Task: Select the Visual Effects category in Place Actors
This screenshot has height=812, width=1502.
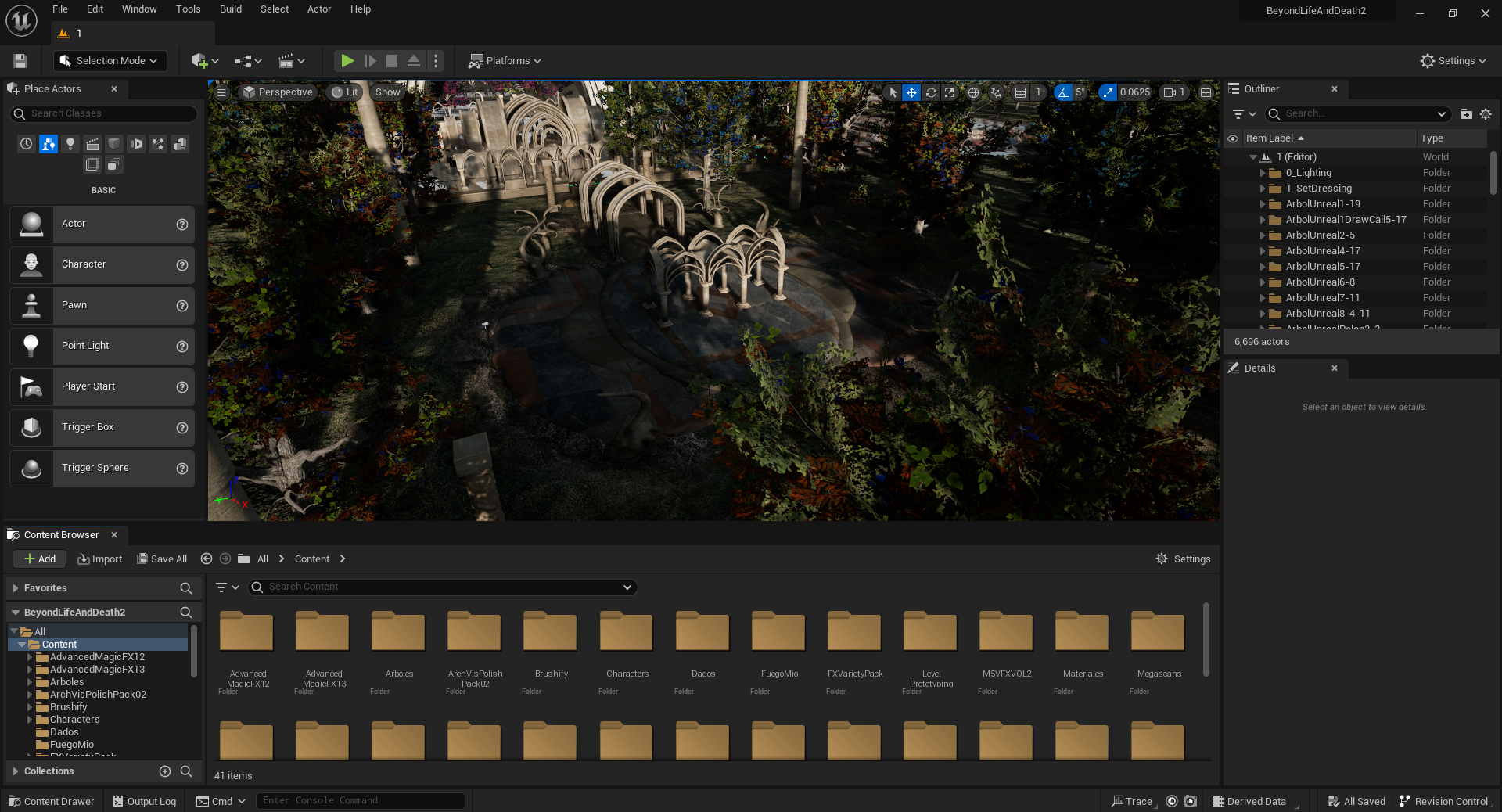Action: pyautogui.click(x=158, y=144)
